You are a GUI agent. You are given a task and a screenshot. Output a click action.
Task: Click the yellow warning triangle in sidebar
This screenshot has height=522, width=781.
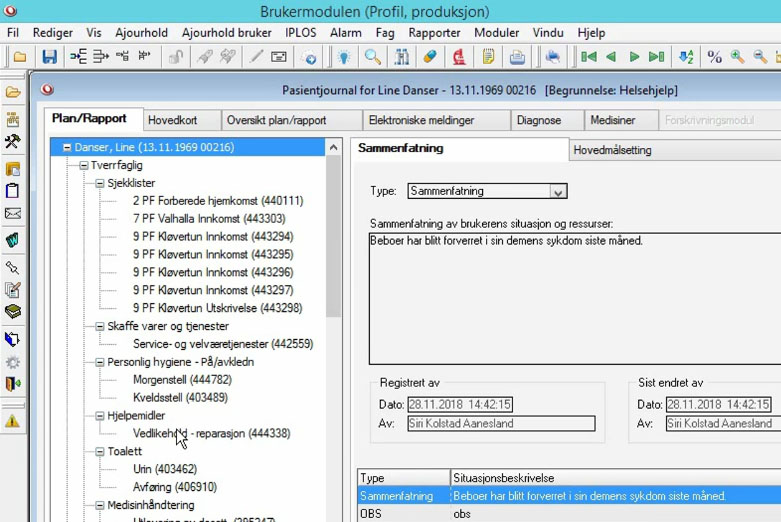(13, 421)
